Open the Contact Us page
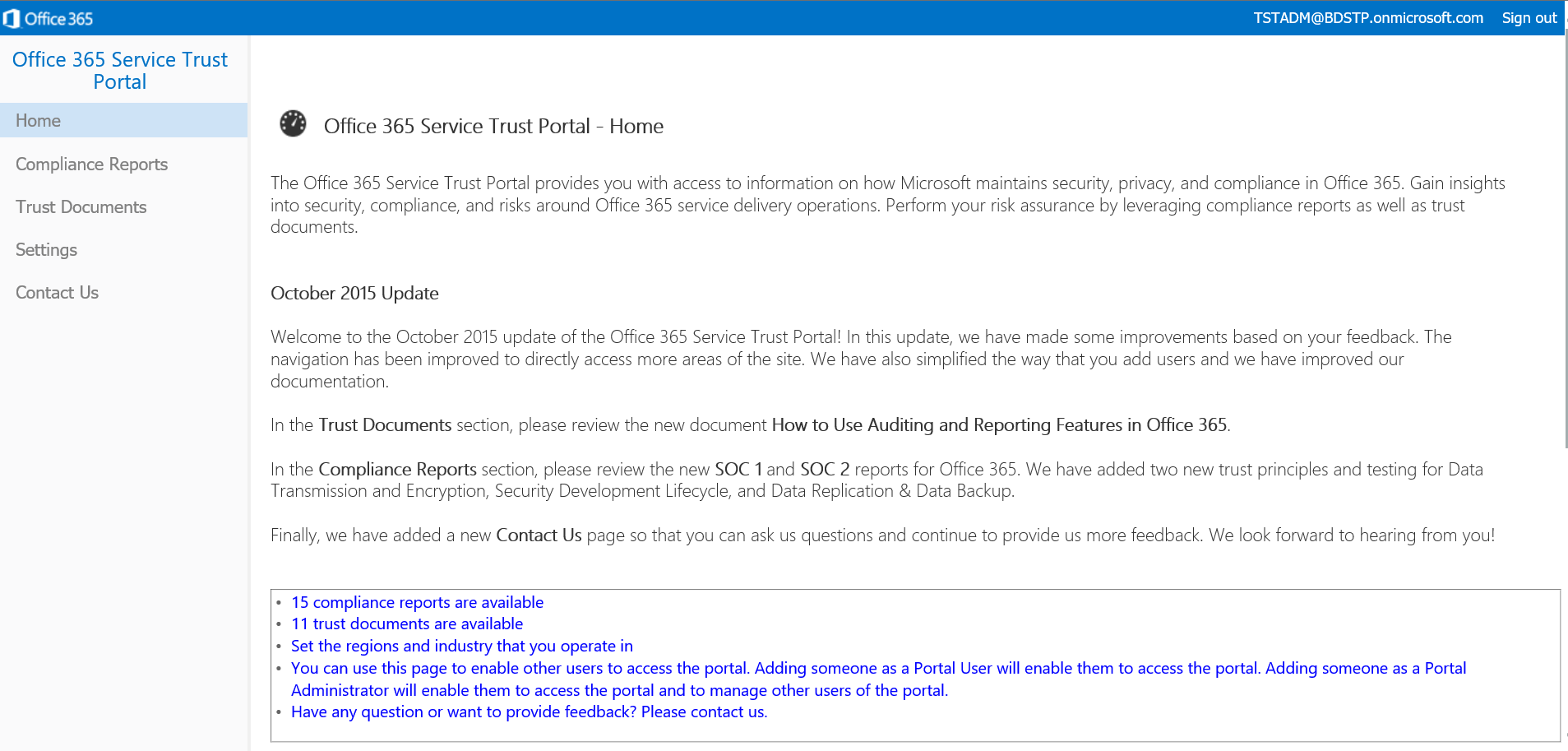1568x751 pixels. (x=57, y=292)
